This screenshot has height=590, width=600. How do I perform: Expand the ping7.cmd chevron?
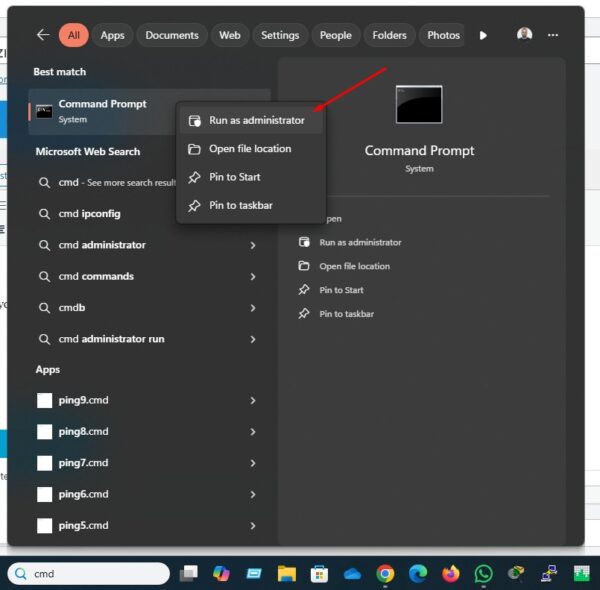pyautogui.click(x=253, y=463)
